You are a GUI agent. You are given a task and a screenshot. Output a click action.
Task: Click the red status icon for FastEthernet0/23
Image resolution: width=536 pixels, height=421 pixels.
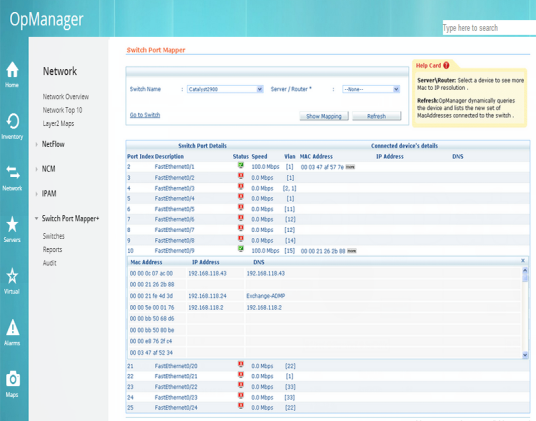(241, 396)
